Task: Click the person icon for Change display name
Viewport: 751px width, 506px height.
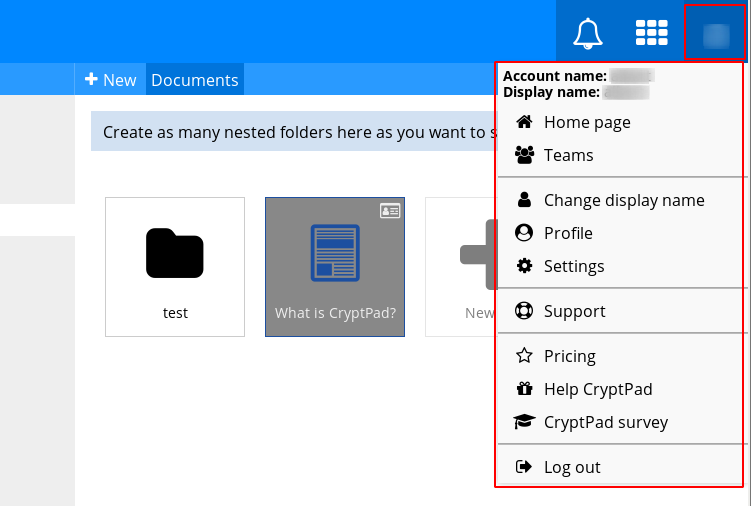Action: (524, 199)
